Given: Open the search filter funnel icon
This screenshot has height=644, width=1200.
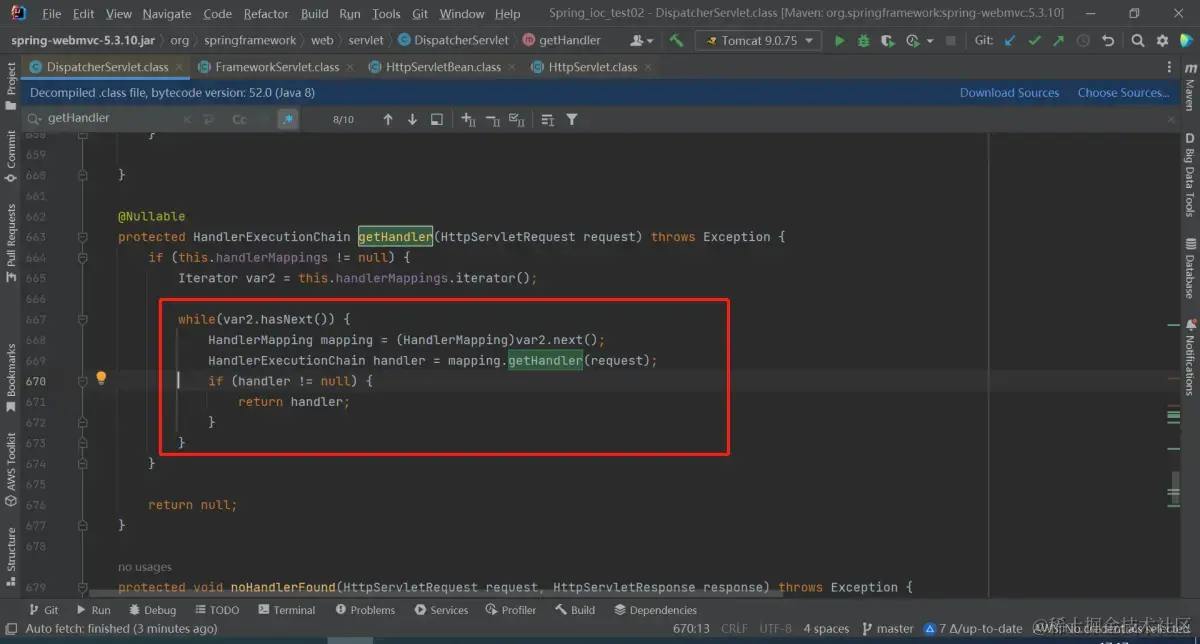Looking at the screenshot, I should click(572, 119).
